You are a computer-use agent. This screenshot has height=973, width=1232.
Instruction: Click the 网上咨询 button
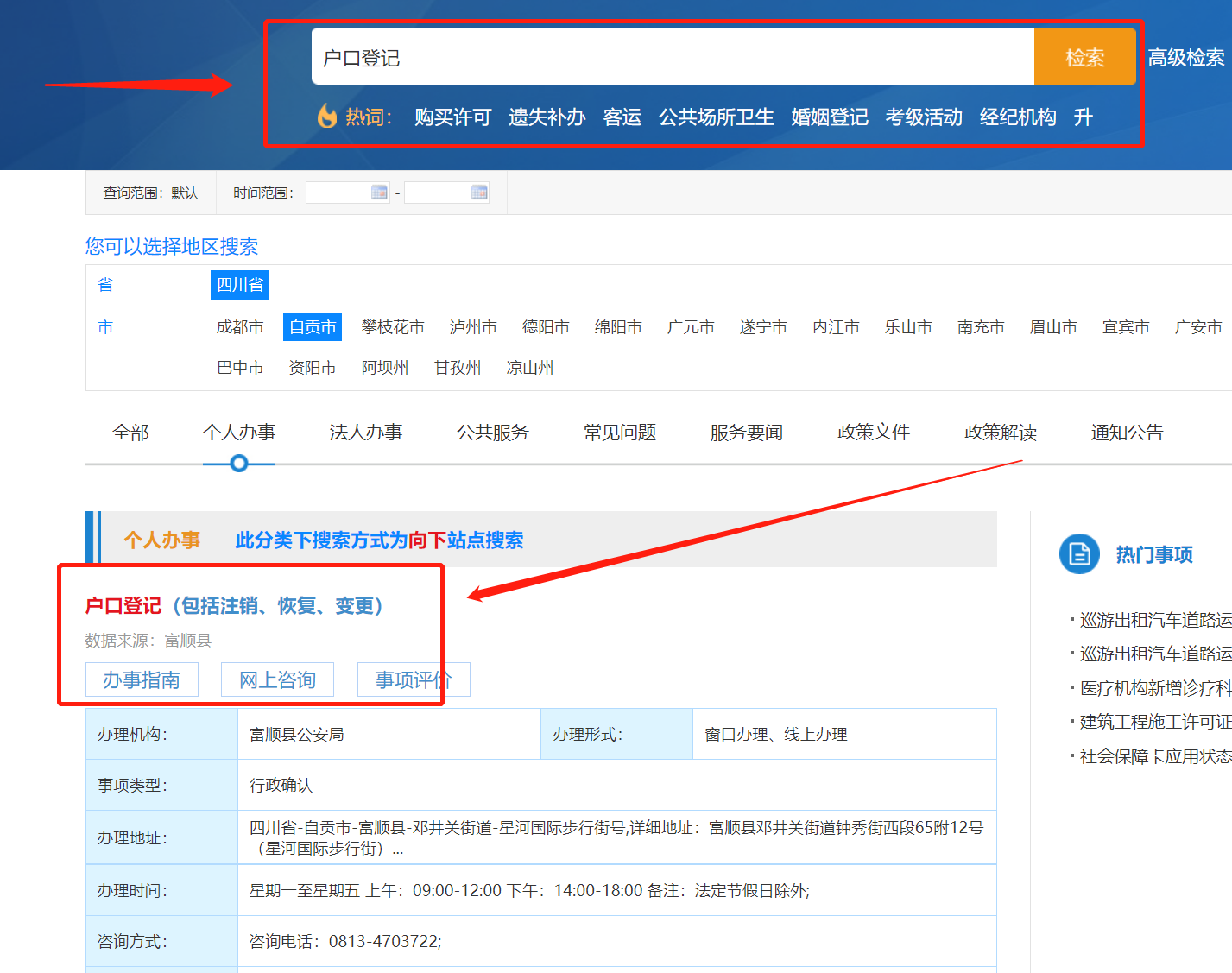(277, 680)
